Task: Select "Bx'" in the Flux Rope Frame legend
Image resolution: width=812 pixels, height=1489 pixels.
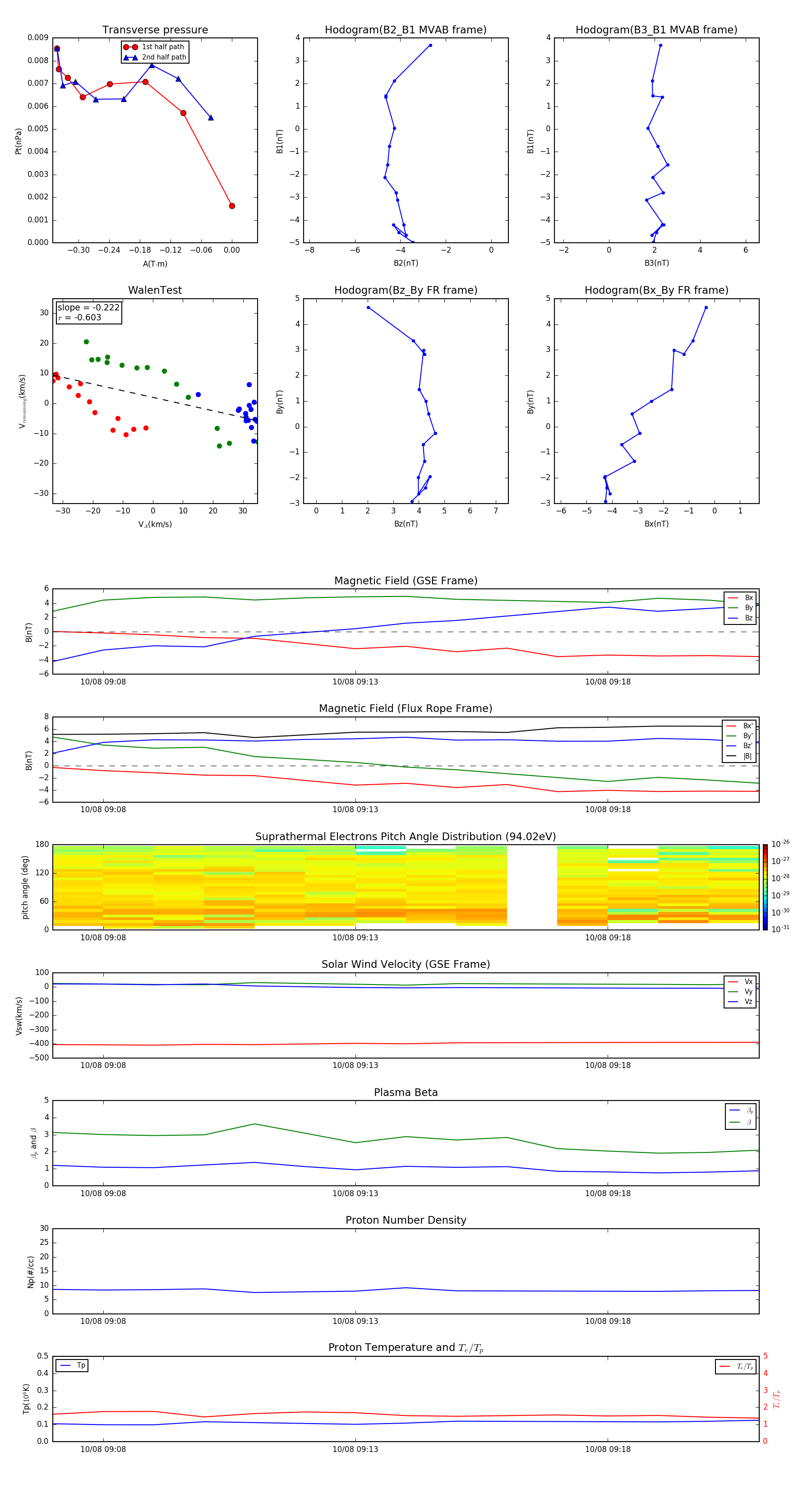Action: click(x=739, y=726)
